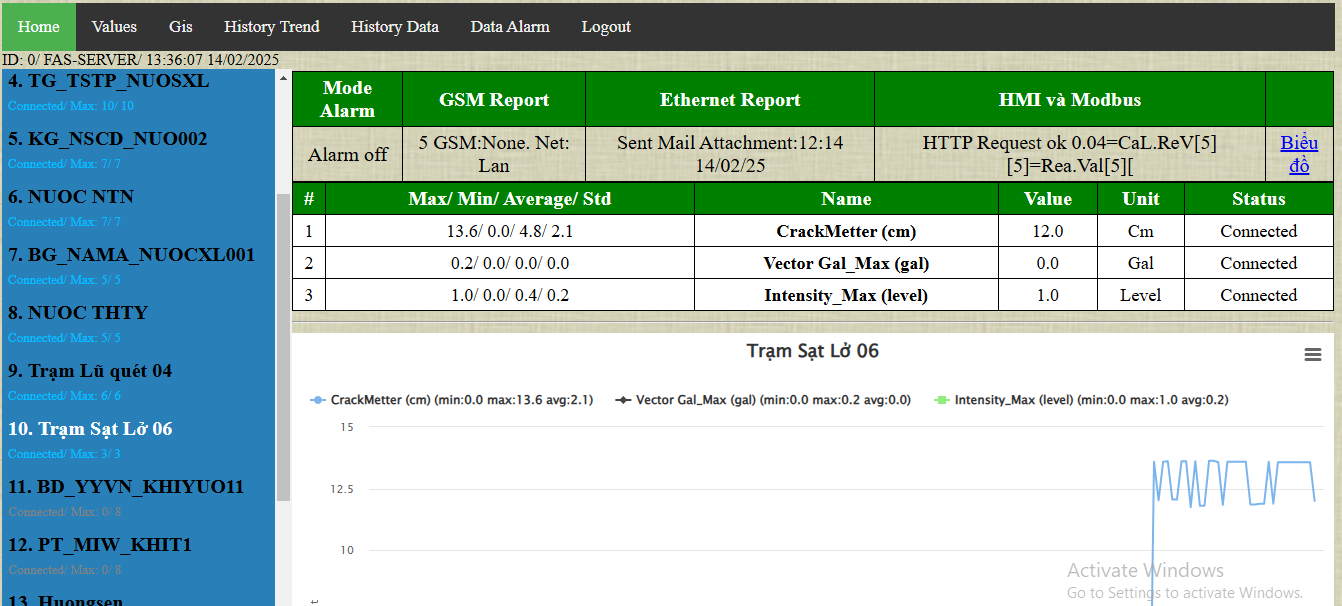Open the Data Alarm page
Image resolution: width=1342 pixels, height=606 pixels.
click(x=510, y=27)
